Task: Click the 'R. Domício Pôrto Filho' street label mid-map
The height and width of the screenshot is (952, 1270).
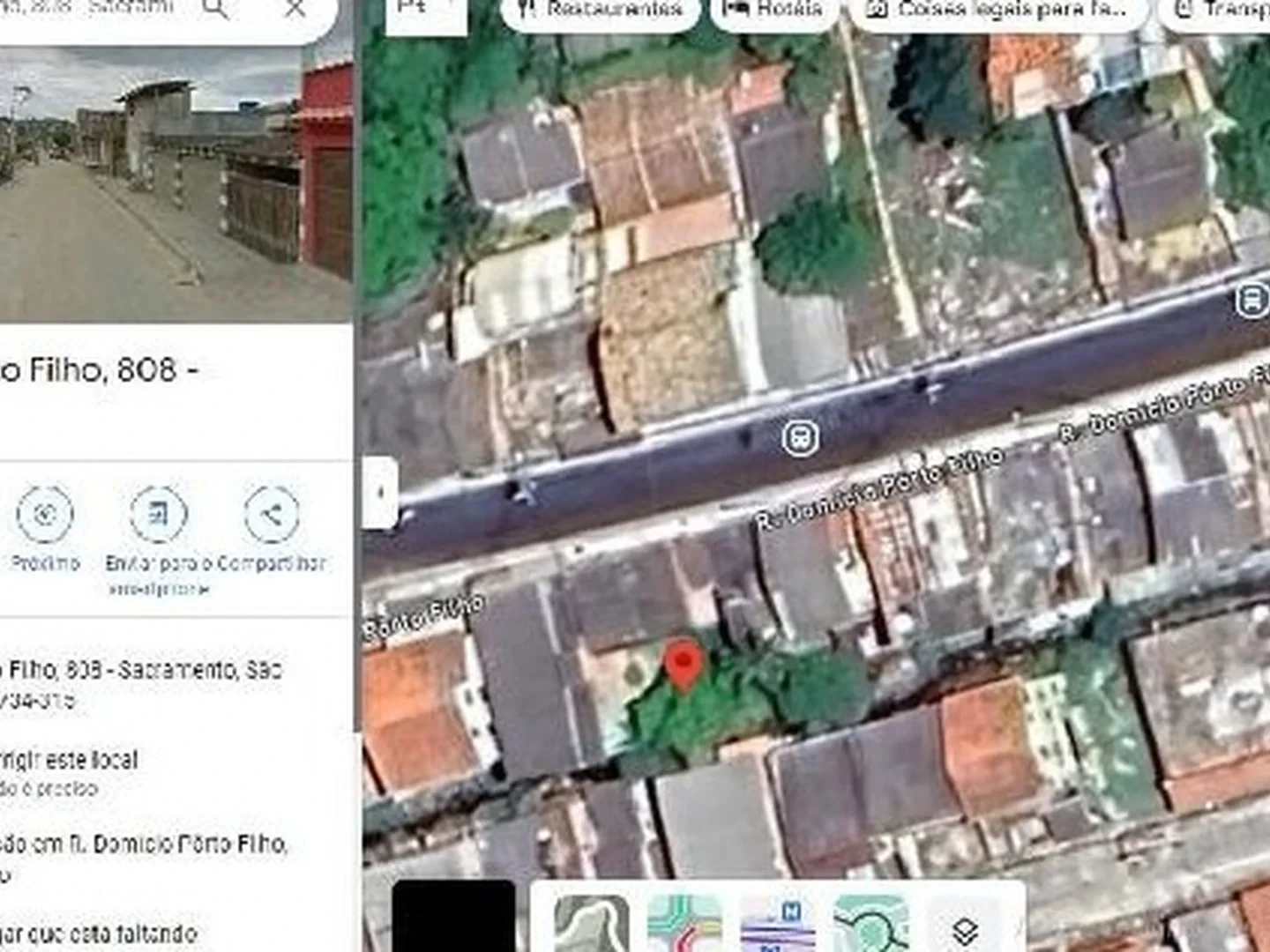Action: [x=880, y=489]
